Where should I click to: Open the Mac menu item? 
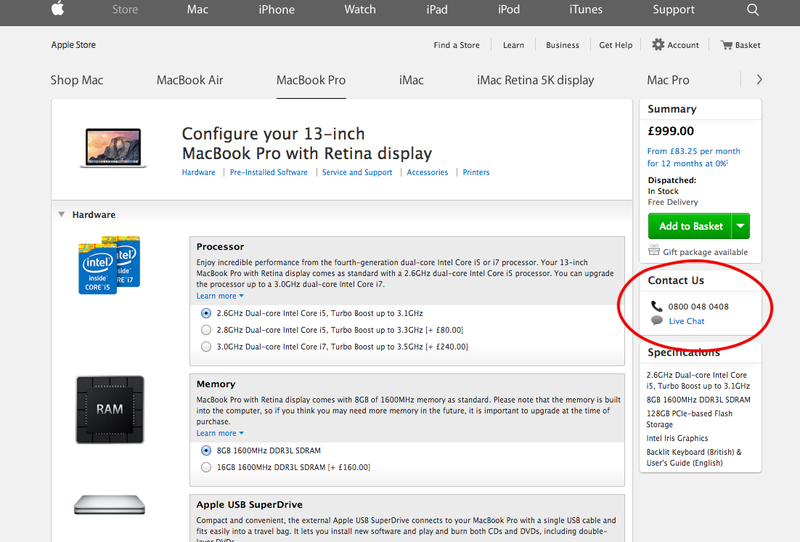(x=197, y=10)
